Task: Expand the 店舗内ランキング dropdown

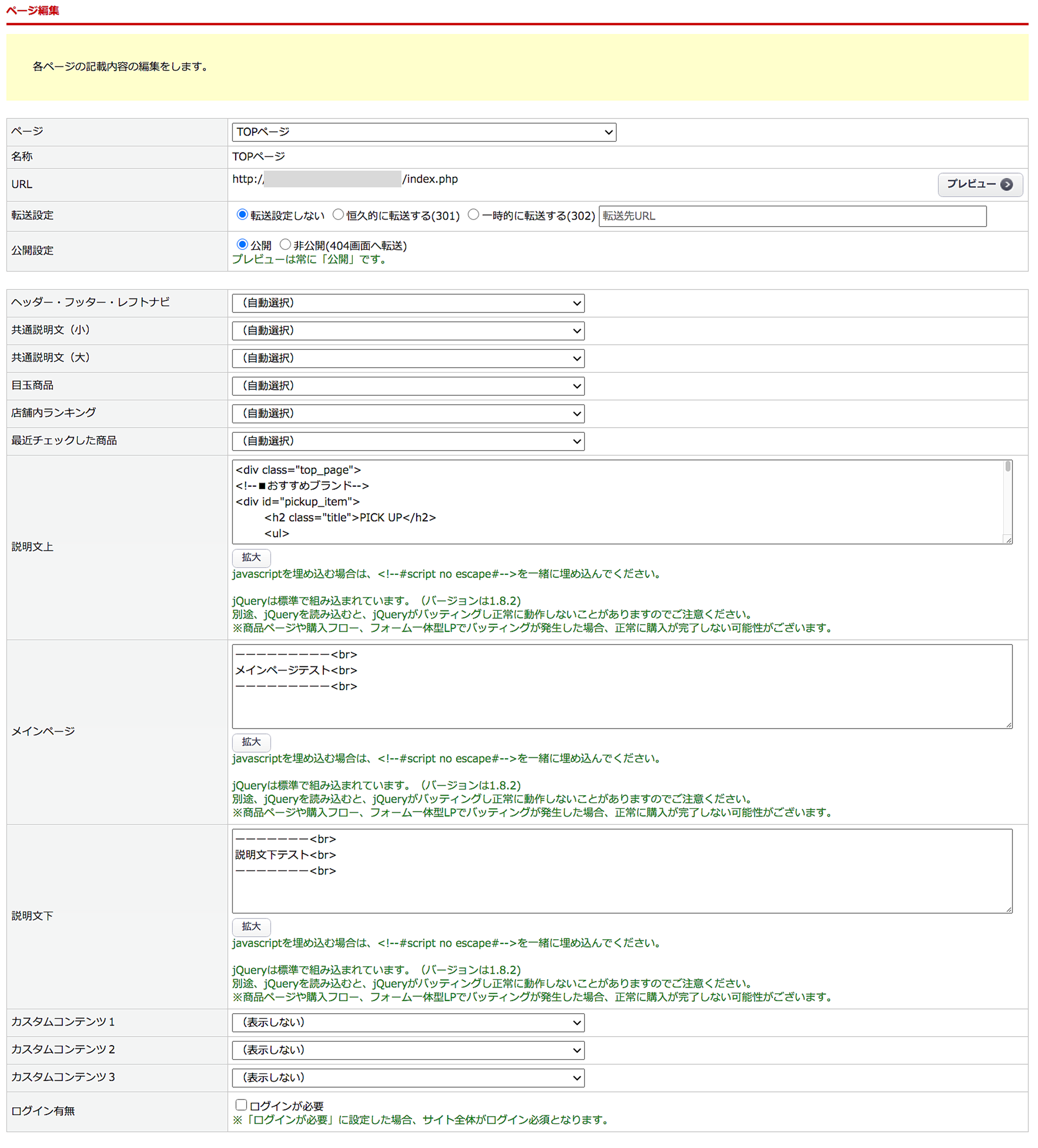Action: [408, 414]
